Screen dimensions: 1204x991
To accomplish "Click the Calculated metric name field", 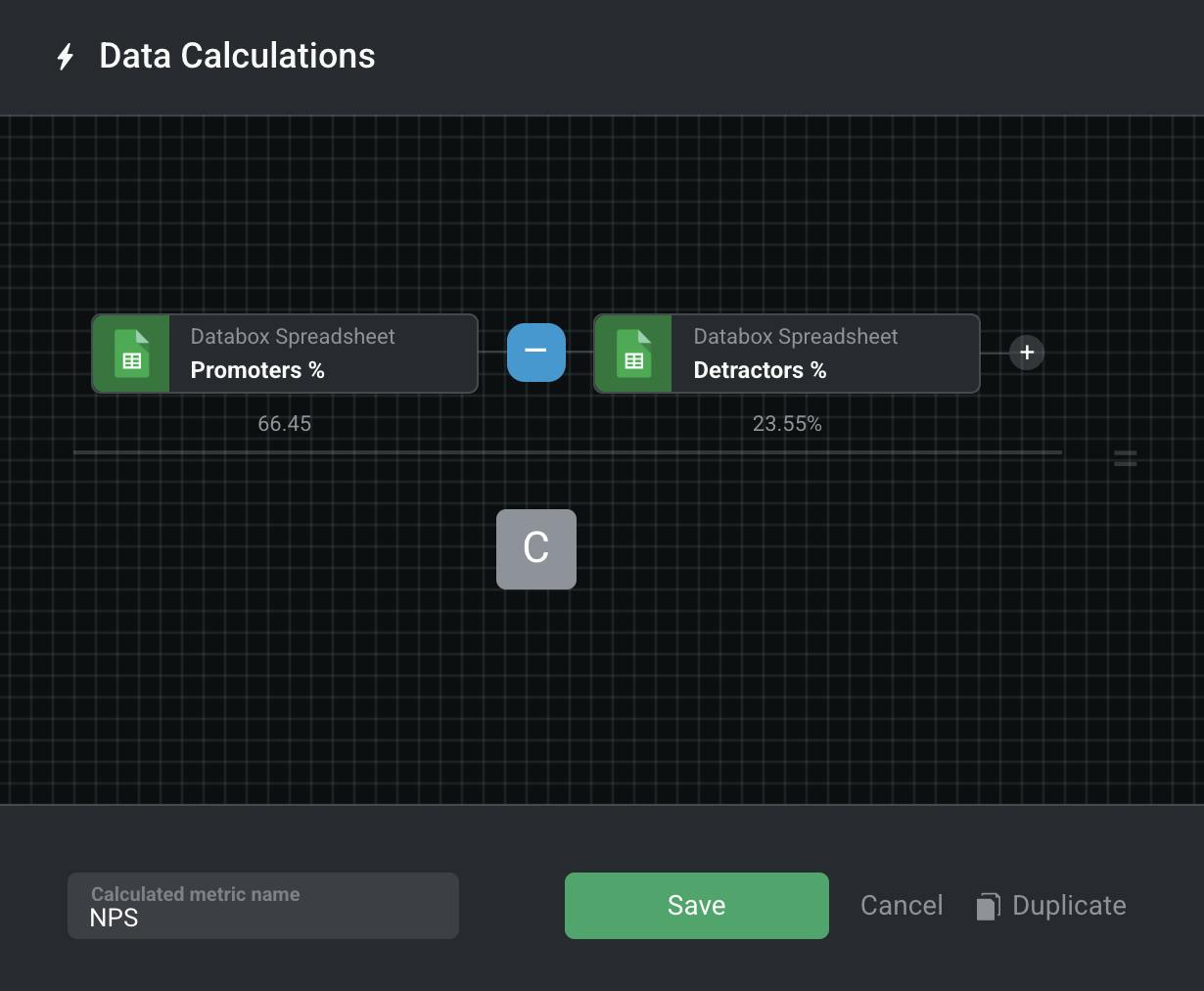I will (263, 906).
